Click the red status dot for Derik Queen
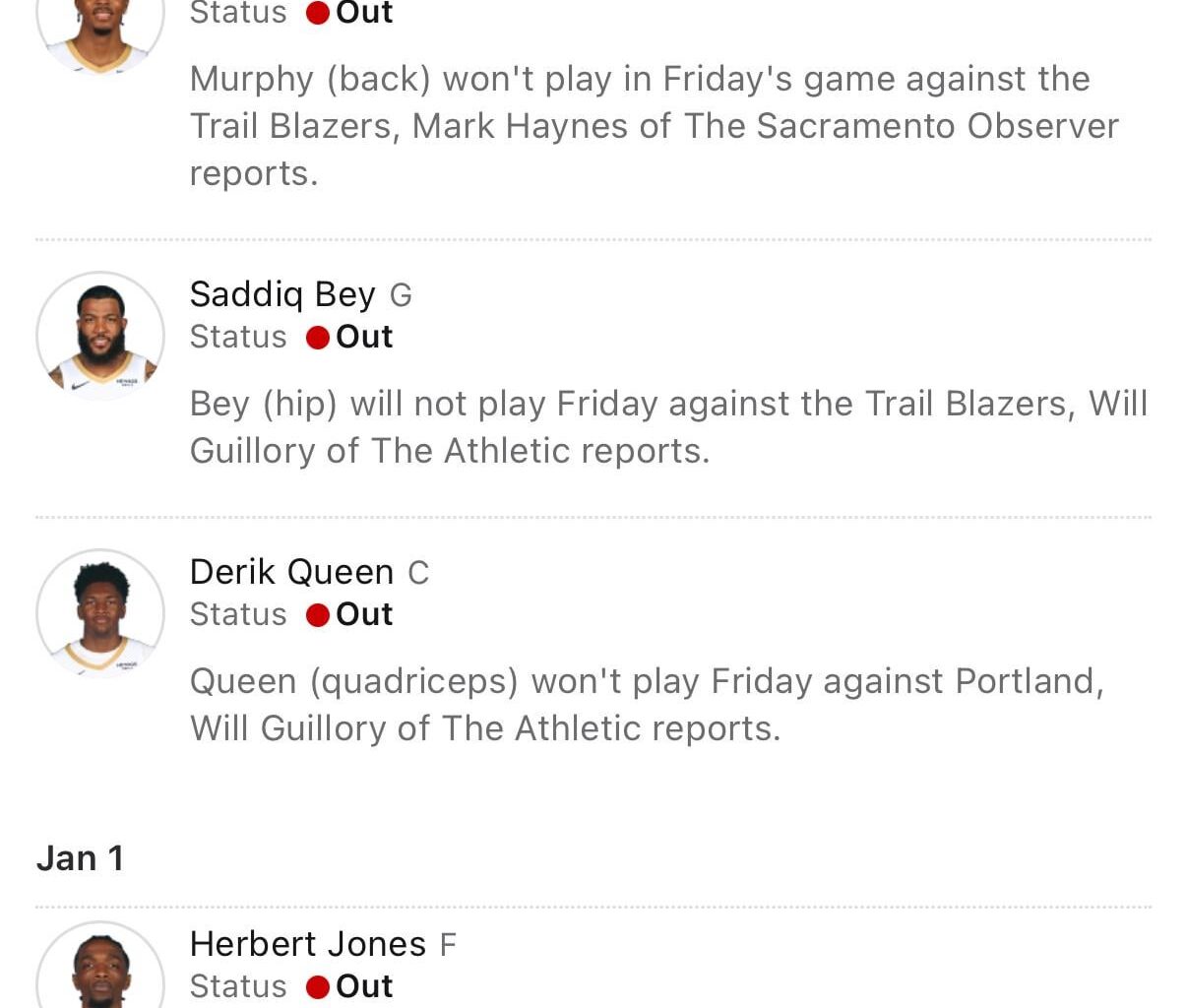Viewport: 1187px width, 1008px height. click(x=317, y=615)
